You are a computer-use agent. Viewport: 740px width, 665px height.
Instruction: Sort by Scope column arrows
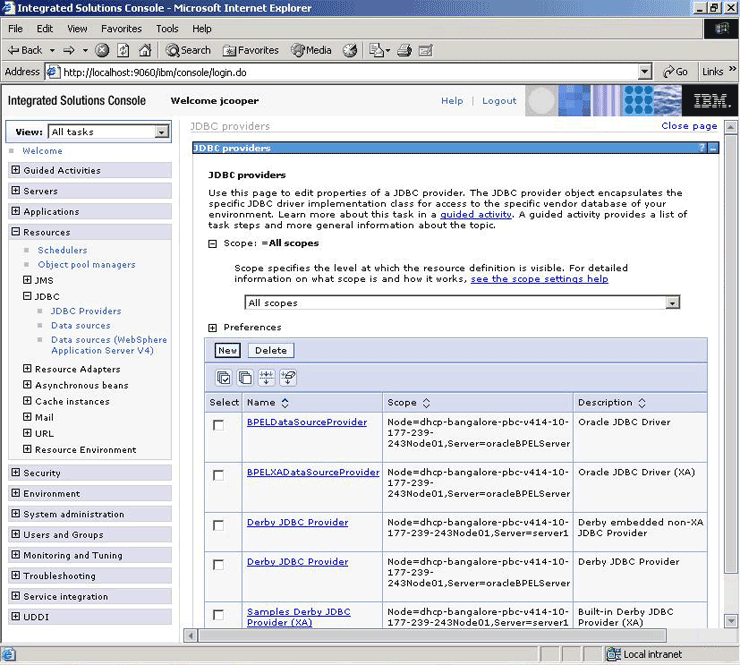[x=426, y=403]
